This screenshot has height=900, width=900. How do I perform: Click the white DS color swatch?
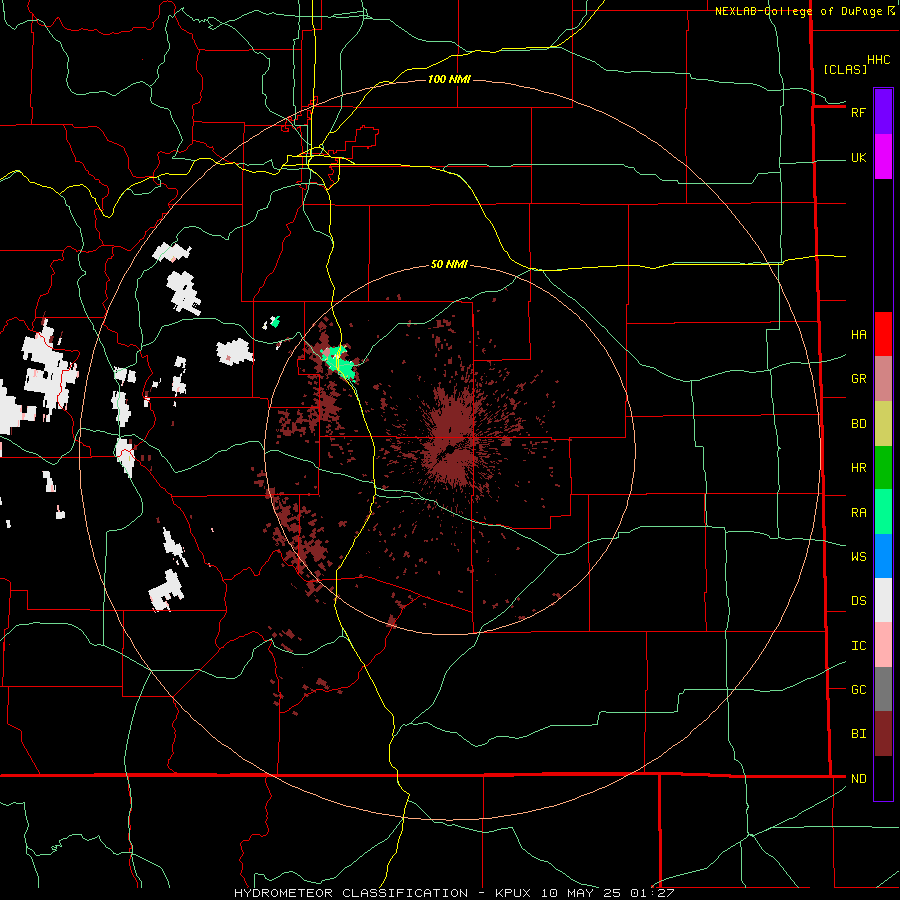click(x=883, y=600)
